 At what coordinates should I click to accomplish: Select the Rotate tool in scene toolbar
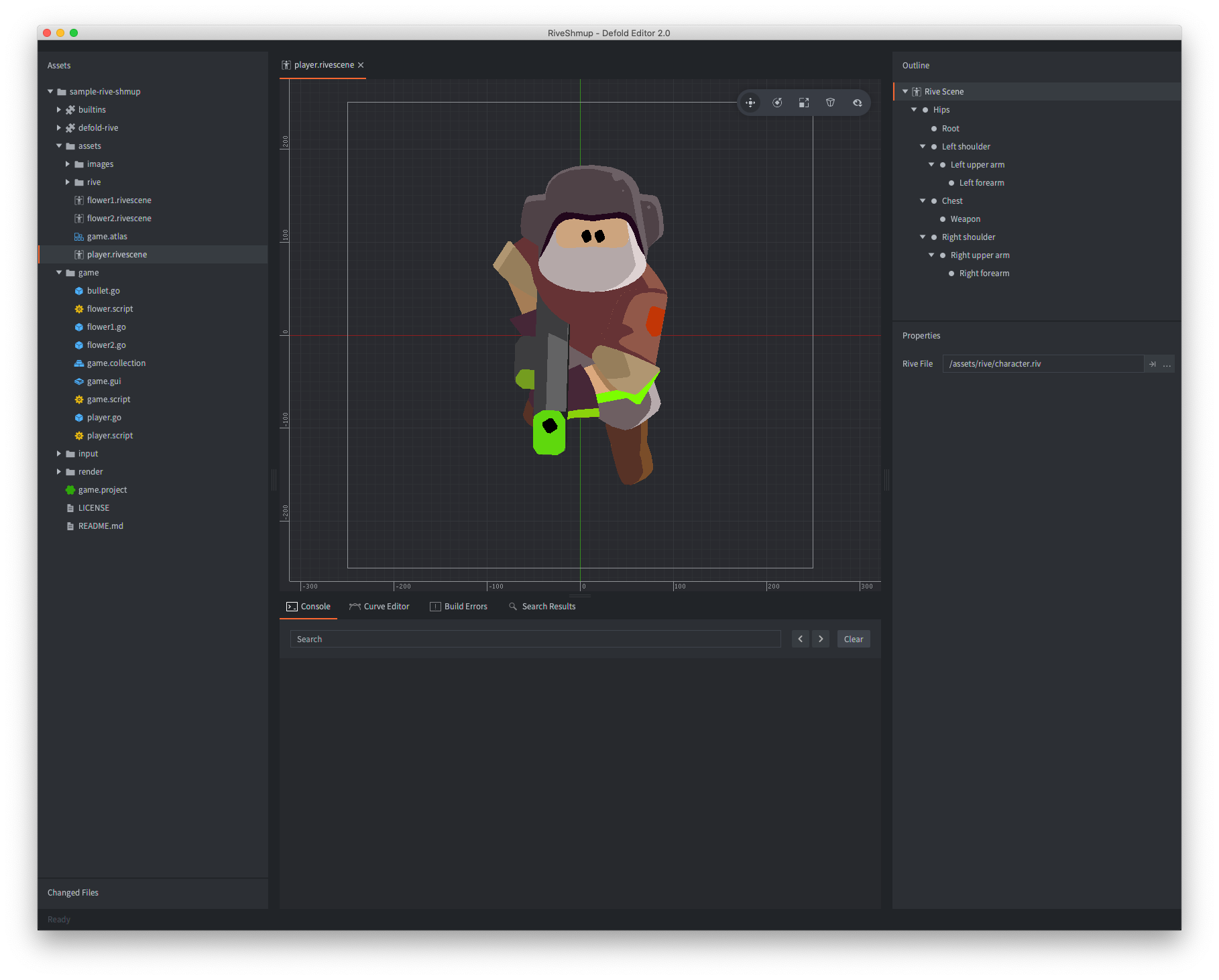[x=777, y=103]
